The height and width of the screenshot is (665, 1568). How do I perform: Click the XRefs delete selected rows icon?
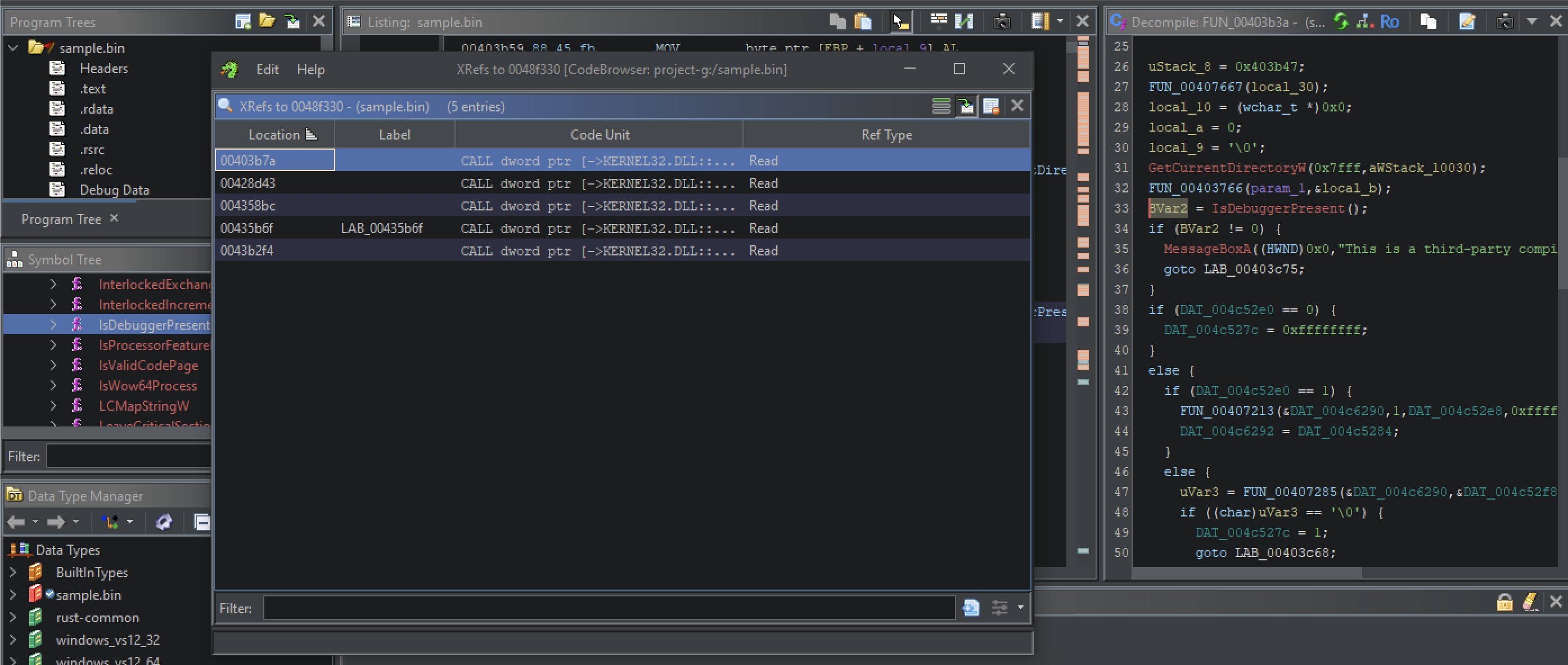(x=991, y=106)
